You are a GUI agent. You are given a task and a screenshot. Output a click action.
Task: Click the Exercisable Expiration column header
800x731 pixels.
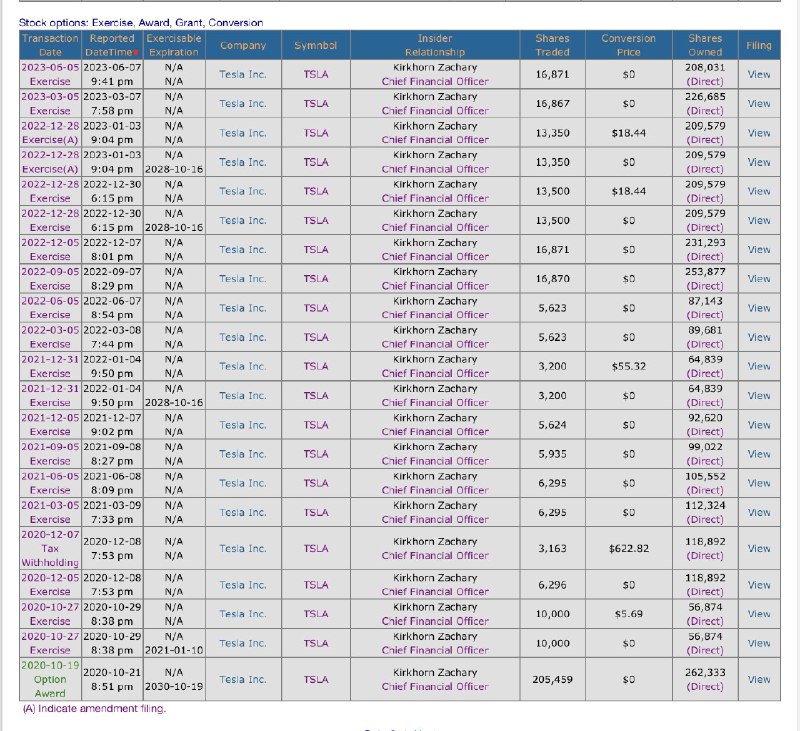[x=174, y=45]
